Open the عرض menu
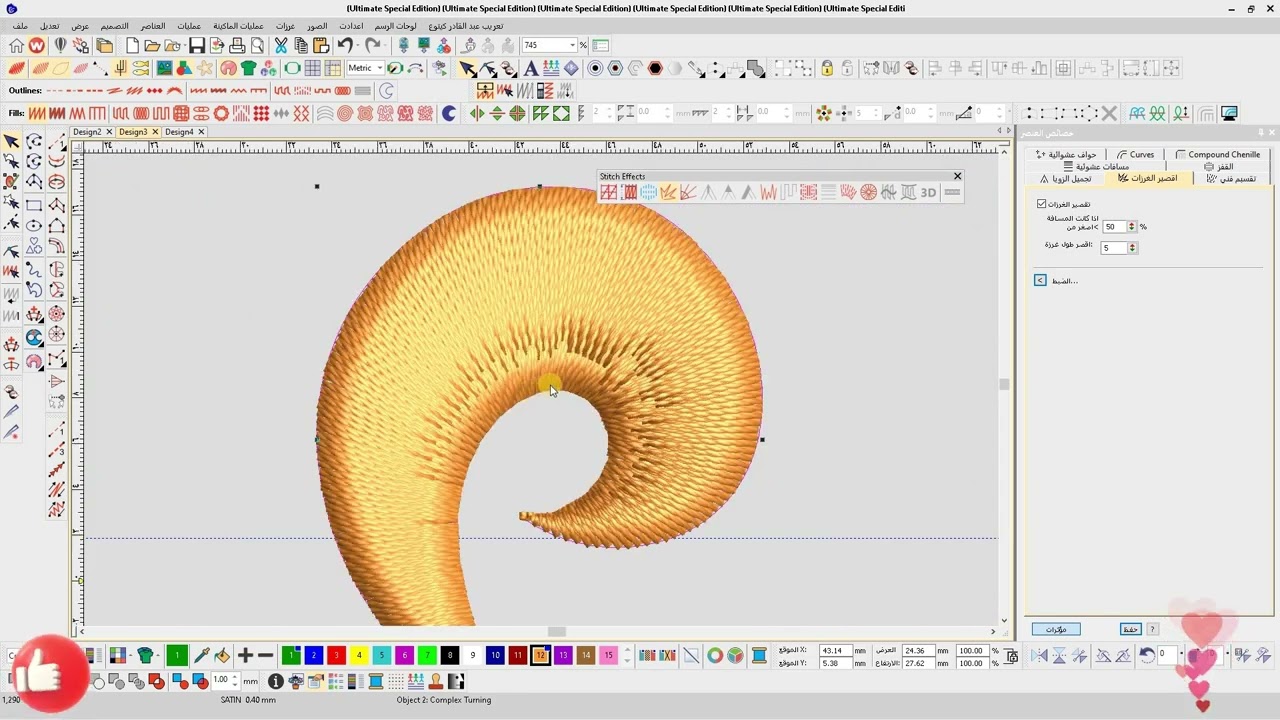Screen dimensions: 1280x720 (80, 26)
